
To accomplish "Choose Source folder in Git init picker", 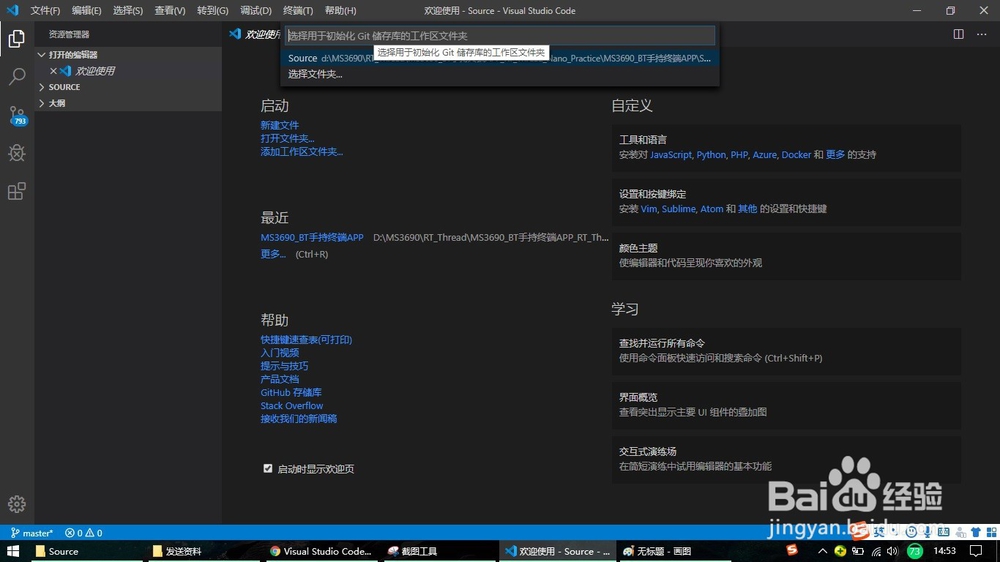I will pyautogui.click(x=499, y=58).
